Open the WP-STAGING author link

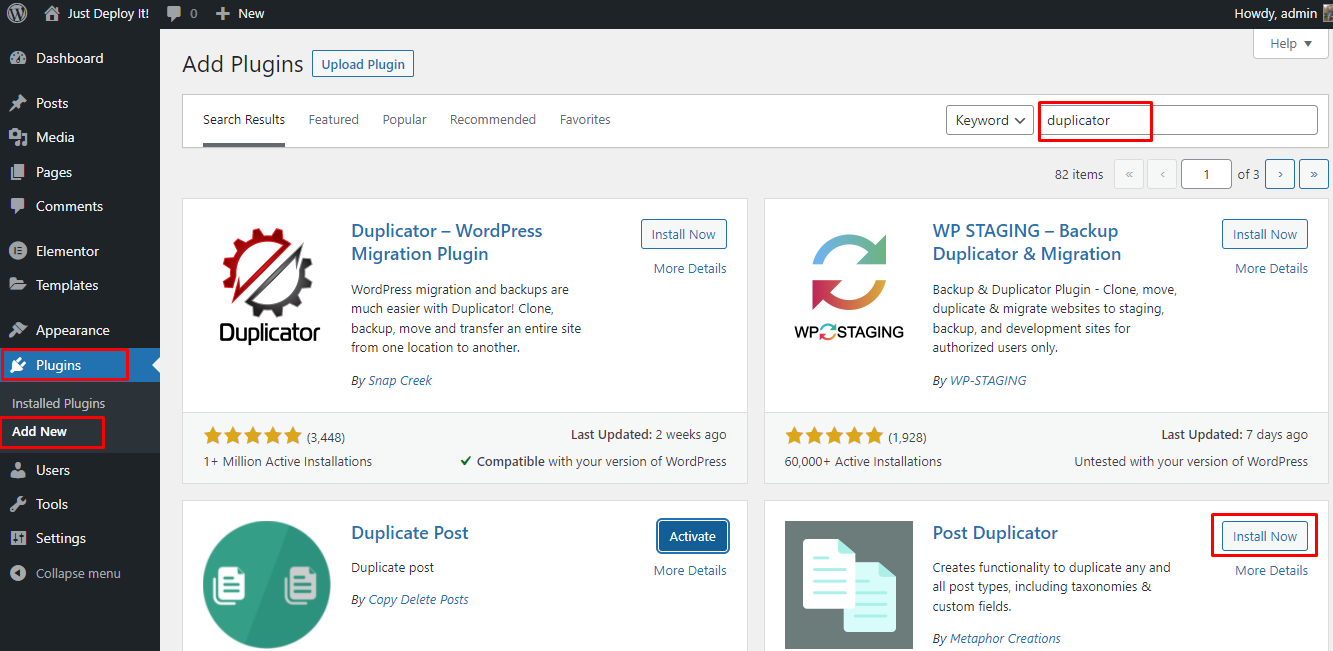click(988, 380)
